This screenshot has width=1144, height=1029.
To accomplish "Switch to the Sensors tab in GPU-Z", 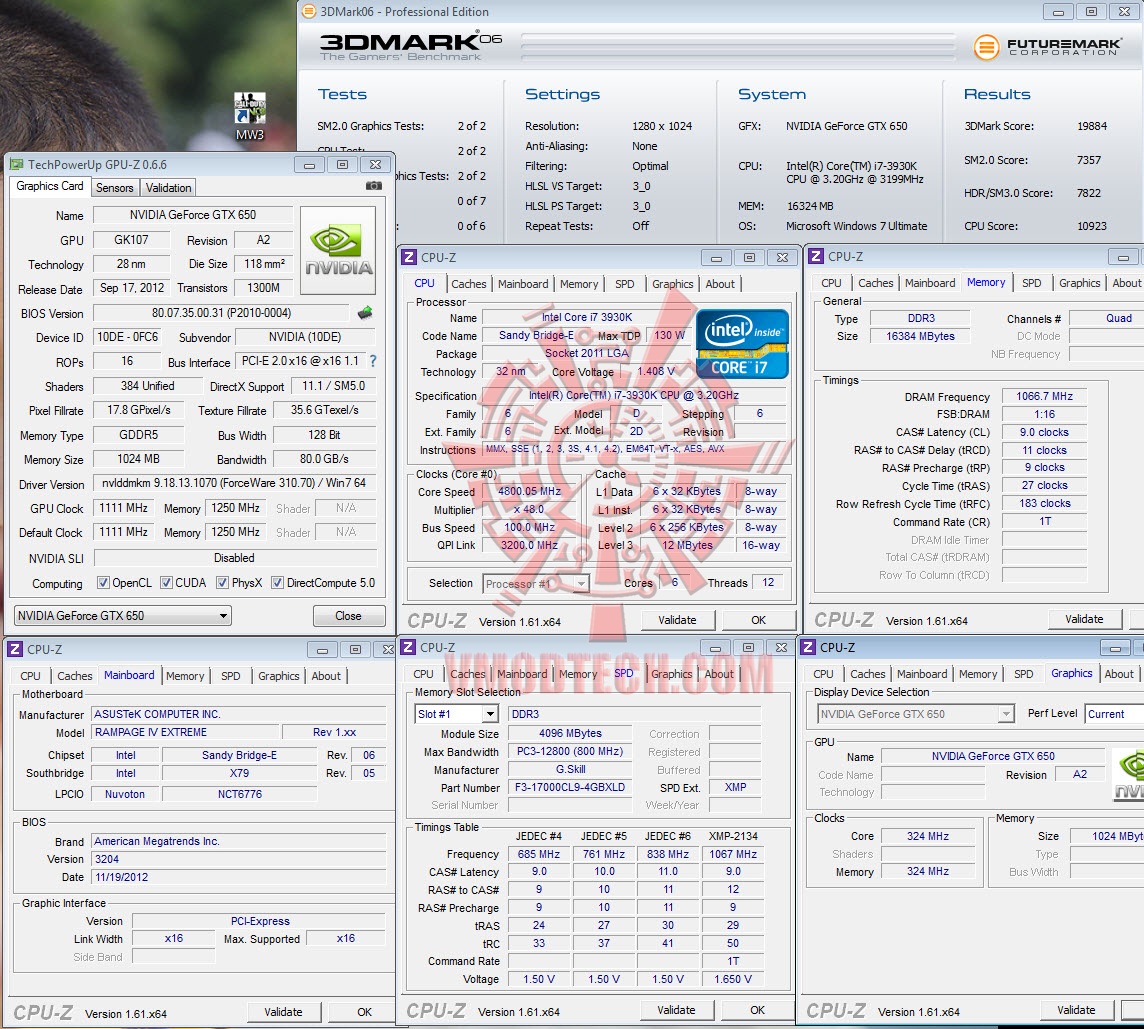I will coord(115,188).
